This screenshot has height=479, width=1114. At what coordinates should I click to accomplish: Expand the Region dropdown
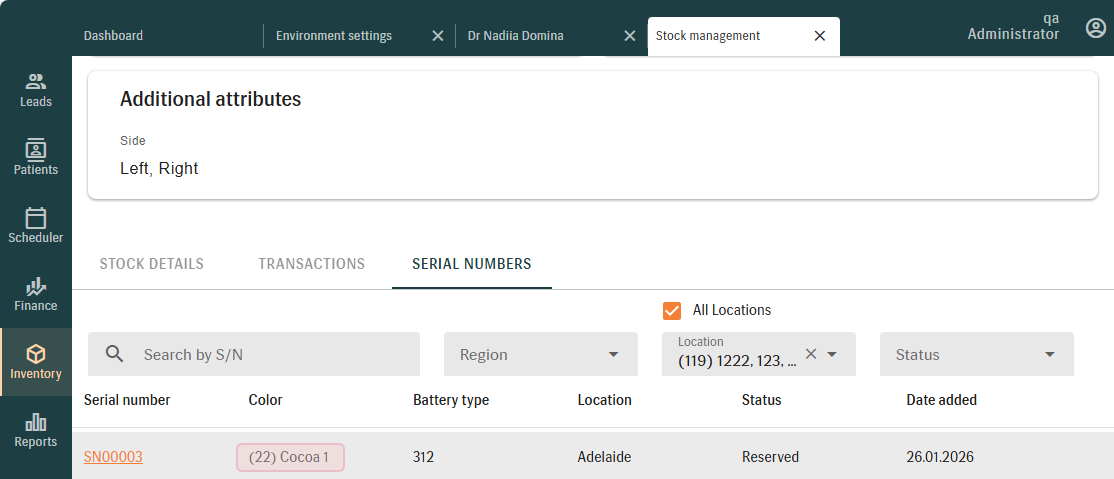[613, 355]
